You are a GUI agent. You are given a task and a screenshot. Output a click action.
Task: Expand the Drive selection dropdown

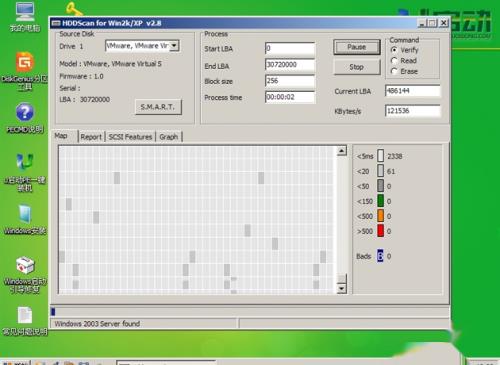pos(174,46)
